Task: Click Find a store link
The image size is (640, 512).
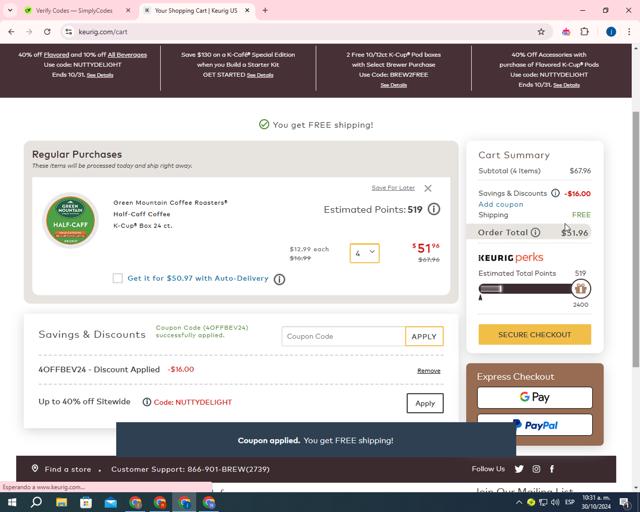Action: 68,469
